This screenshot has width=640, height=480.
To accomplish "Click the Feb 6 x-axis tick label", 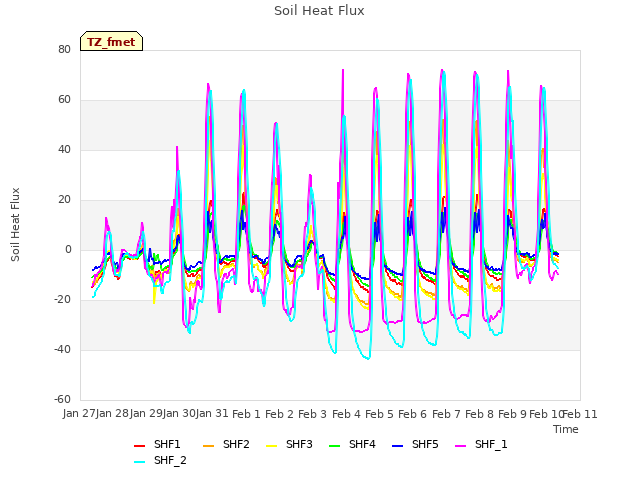I will coord(413,414).
